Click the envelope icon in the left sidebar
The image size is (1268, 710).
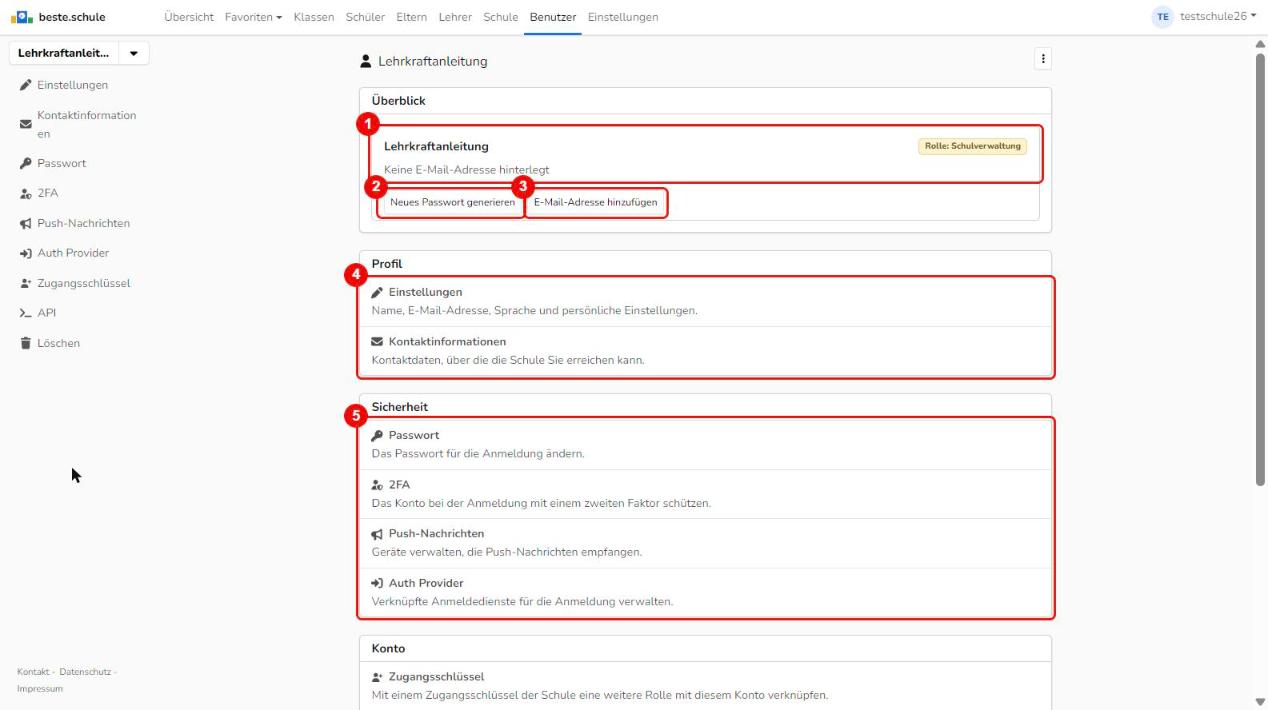tap(25, 125)
